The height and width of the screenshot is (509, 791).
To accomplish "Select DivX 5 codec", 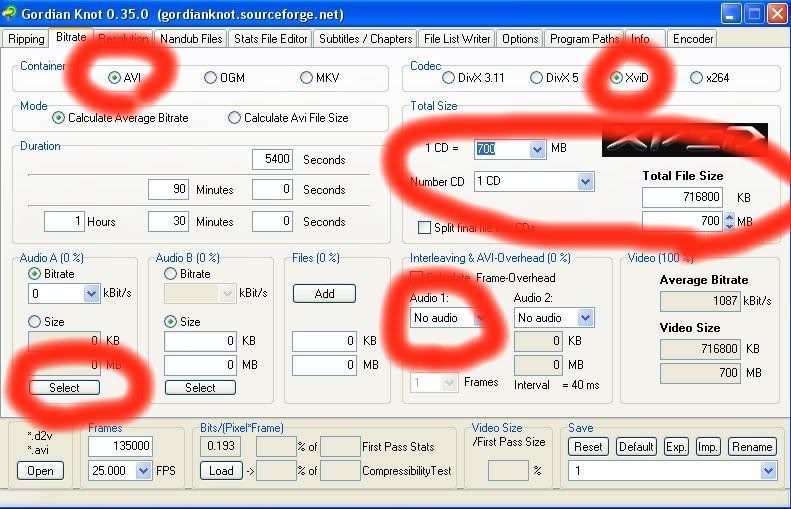I will click(536, 78).
